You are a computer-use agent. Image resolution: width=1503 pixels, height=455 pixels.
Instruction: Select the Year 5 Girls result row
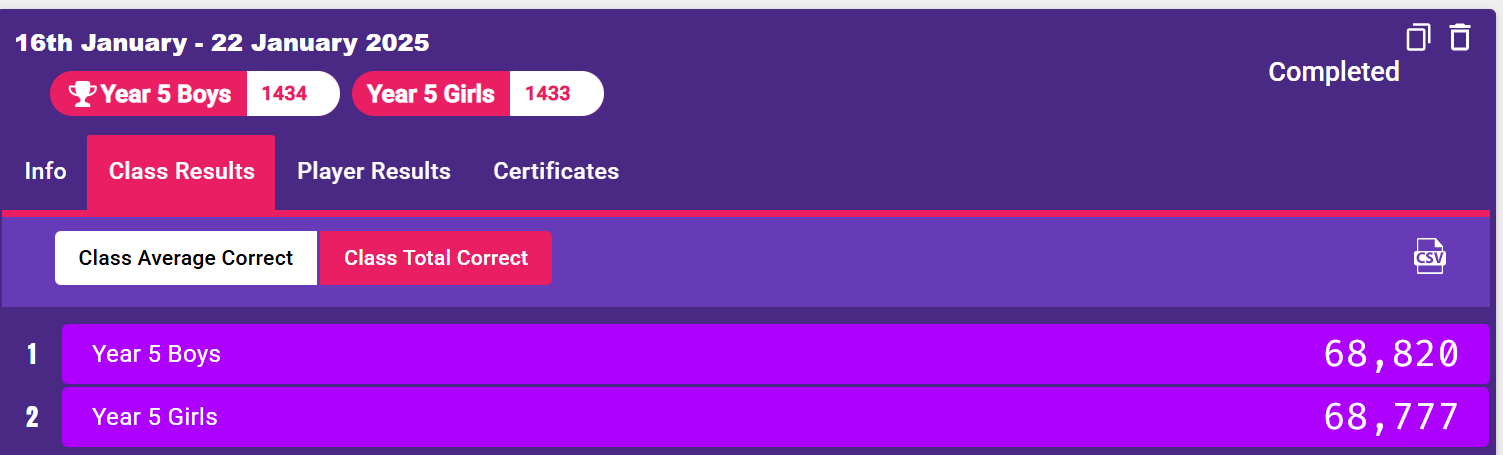point(774,417)
